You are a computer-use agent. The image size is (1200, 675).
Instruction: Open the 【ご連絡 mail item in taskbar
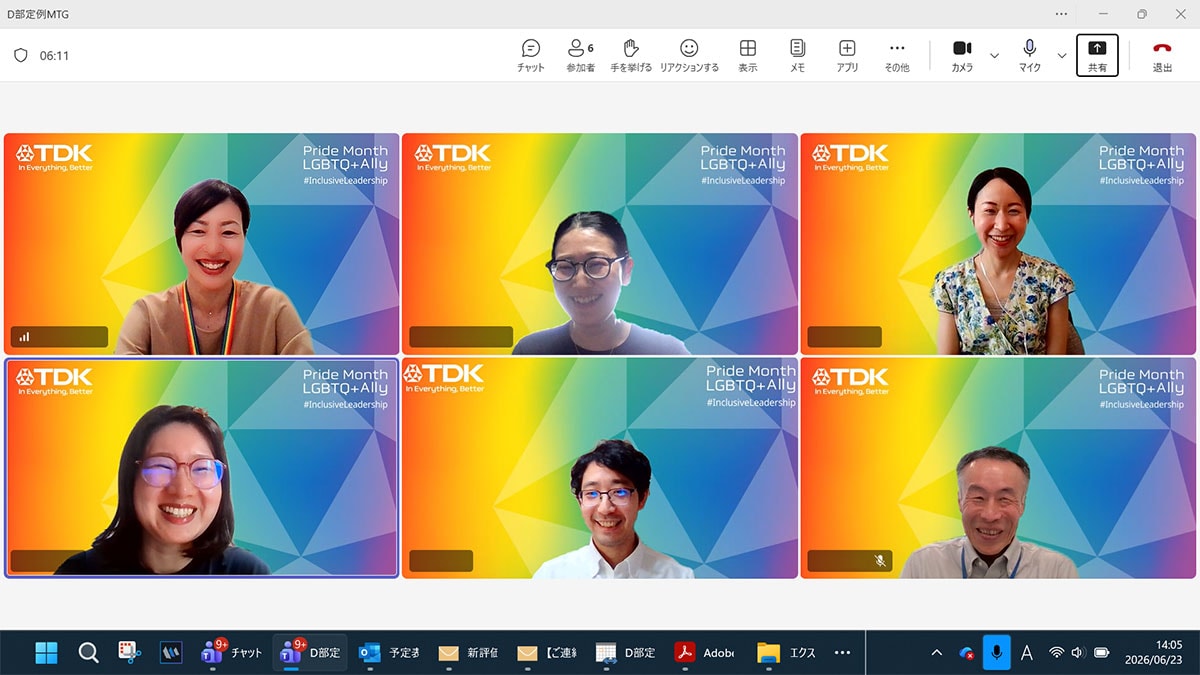pos(547,653)
